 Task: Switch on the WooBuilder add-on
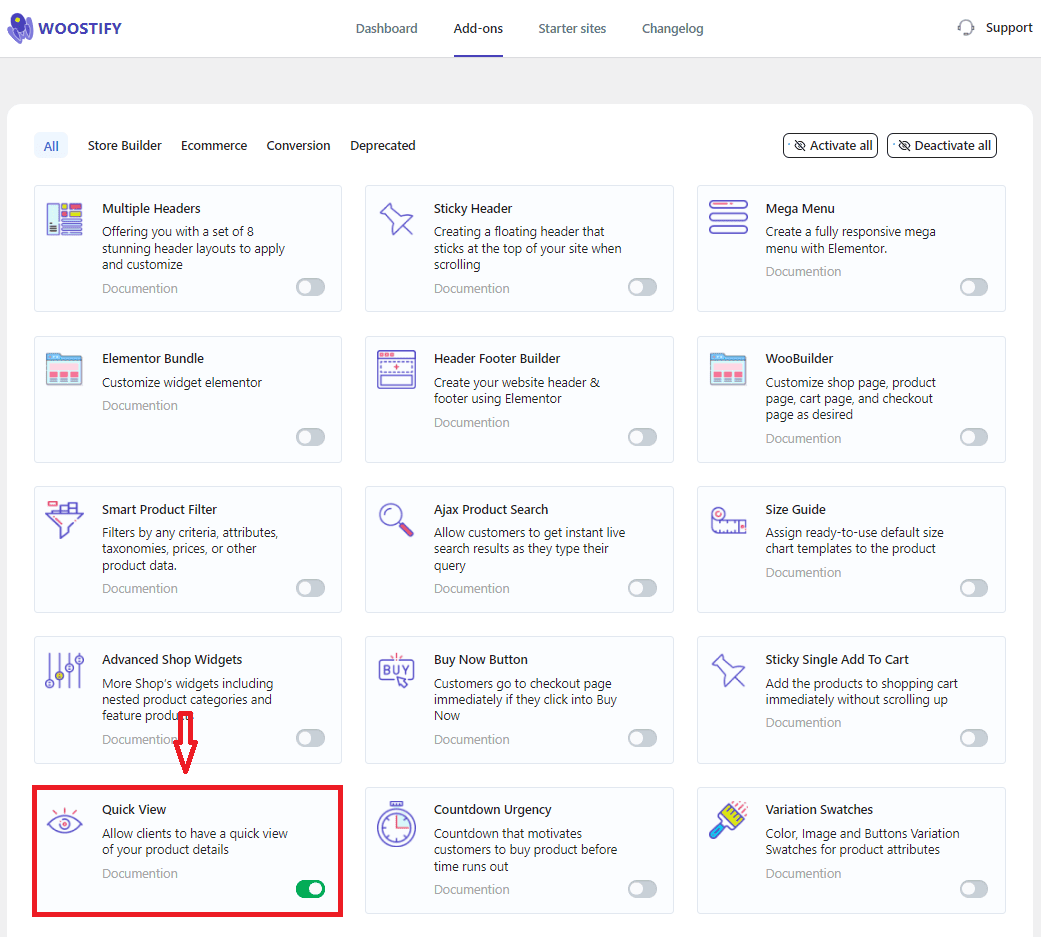[x=974, y=437]
